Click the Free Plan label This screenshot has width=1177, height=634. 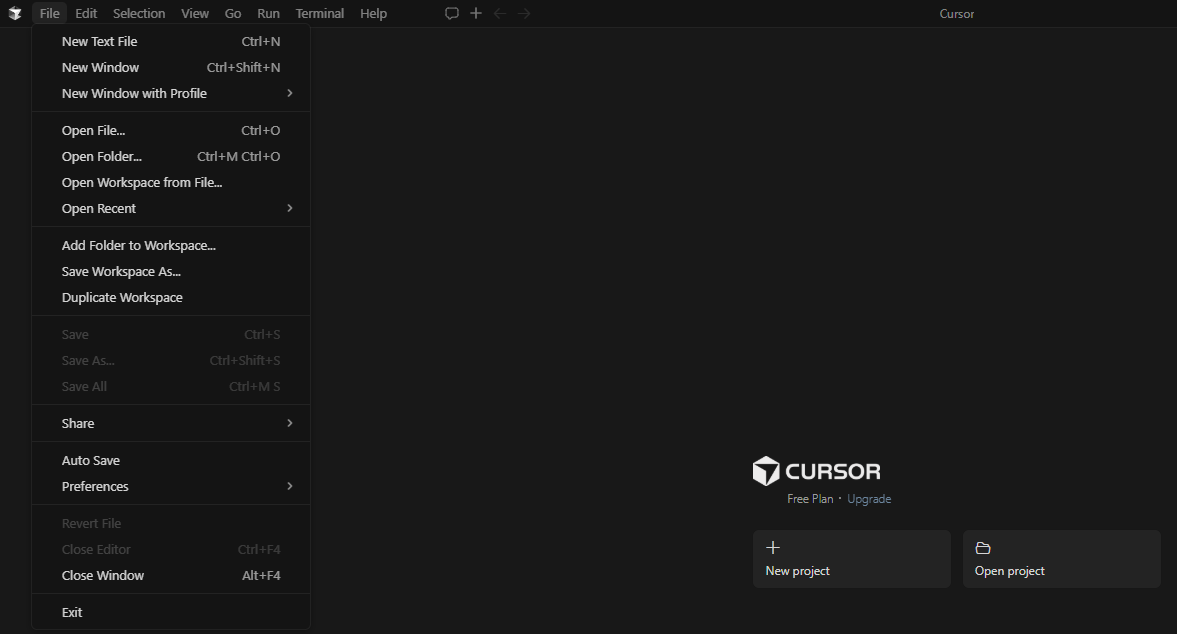[x=810, y=499]
